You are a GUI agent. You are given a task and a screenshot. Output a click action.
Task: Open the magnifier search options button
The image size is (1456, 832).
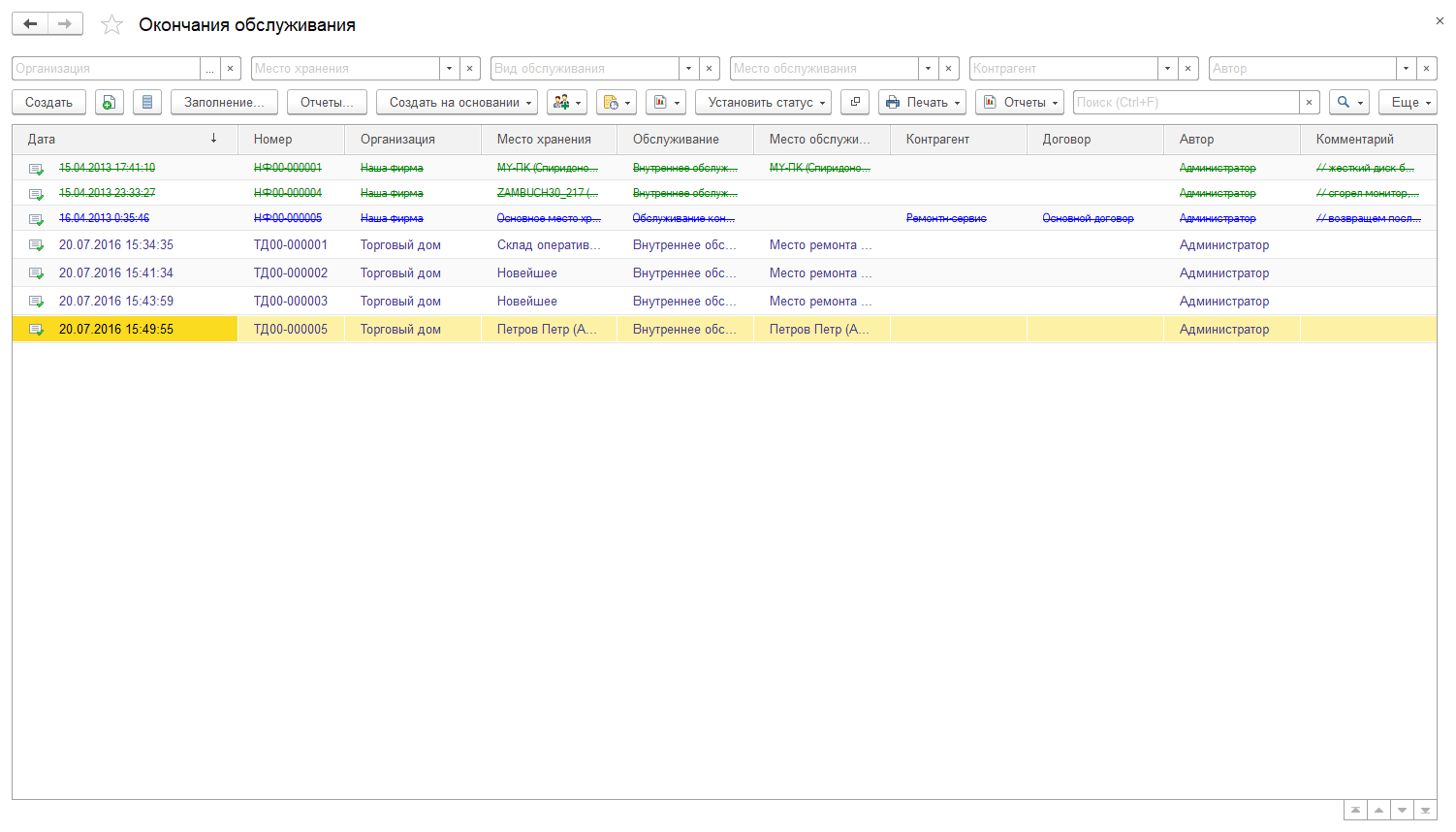[1348, 103]
